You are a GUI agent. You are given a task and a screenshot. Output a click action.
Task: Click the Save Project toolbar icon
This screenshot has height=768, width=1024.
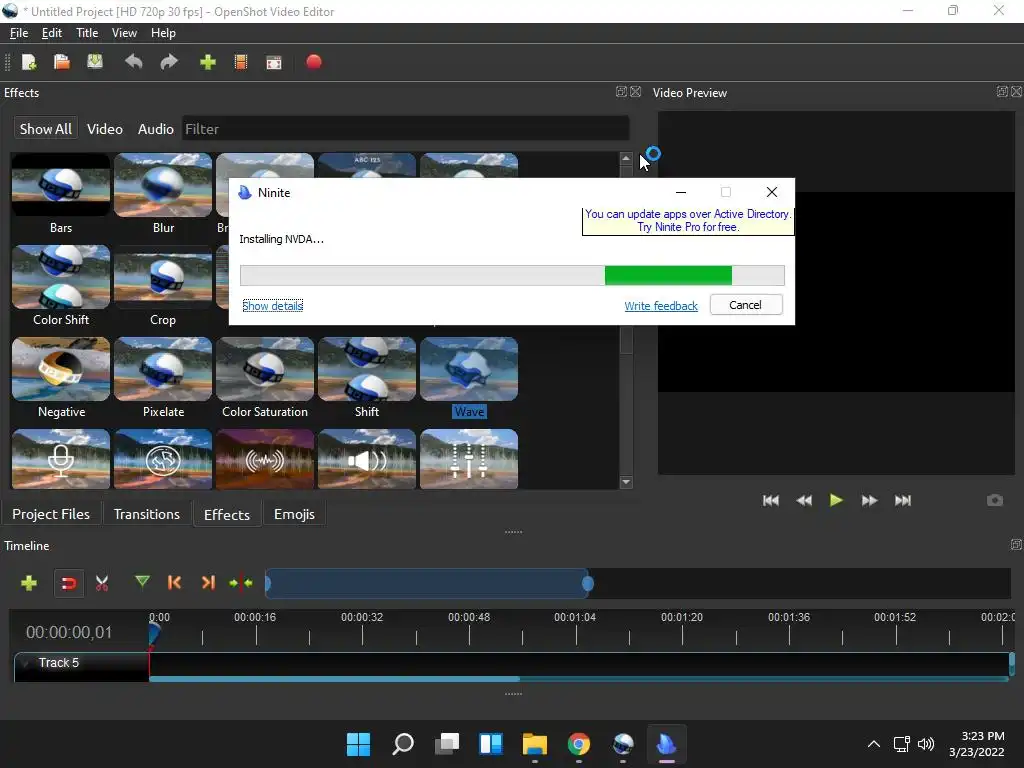(95, 62)
